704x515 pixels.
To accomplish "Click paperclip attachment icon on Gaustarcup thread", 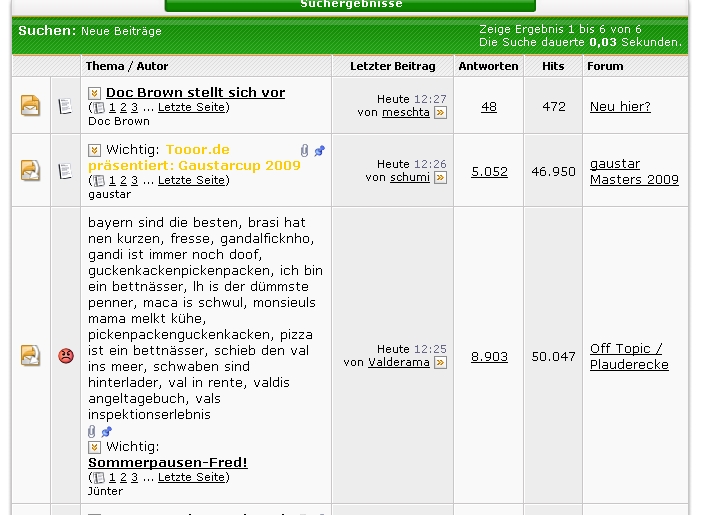I will pos(305,150).
